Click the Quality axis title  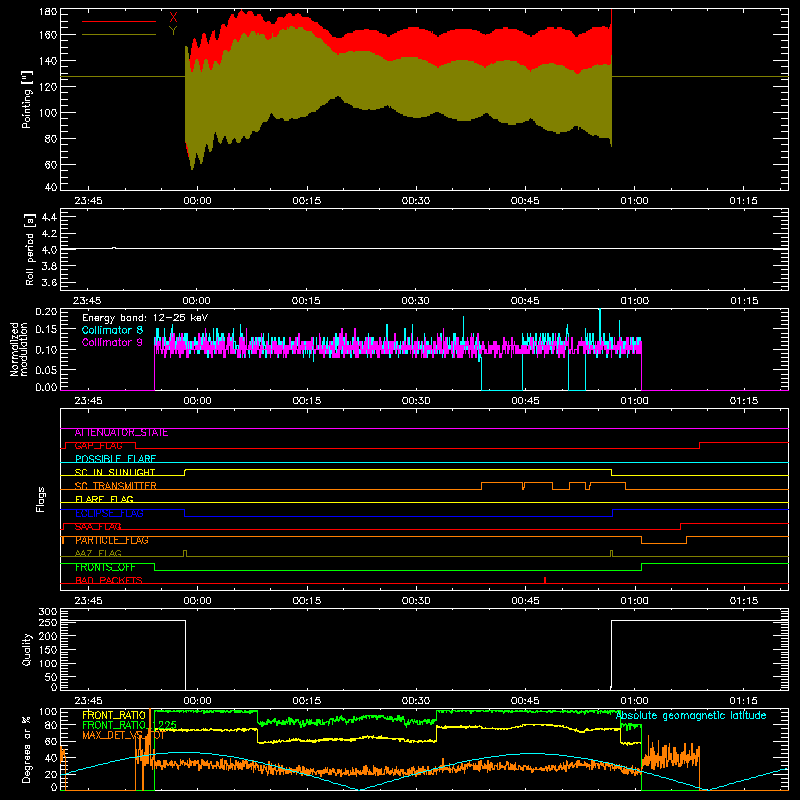tap(27, 649)
